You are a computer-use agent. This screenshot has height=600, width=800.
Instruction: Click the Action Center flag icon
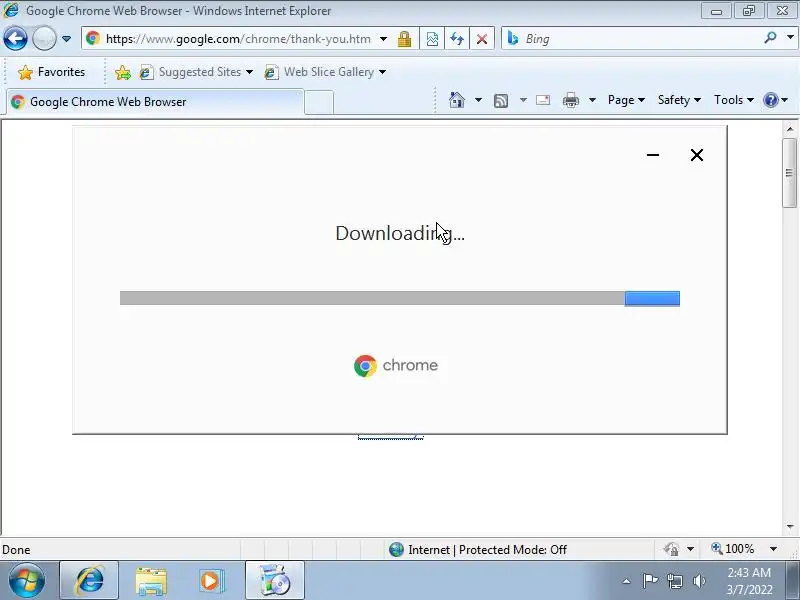(x=650, y=581)
